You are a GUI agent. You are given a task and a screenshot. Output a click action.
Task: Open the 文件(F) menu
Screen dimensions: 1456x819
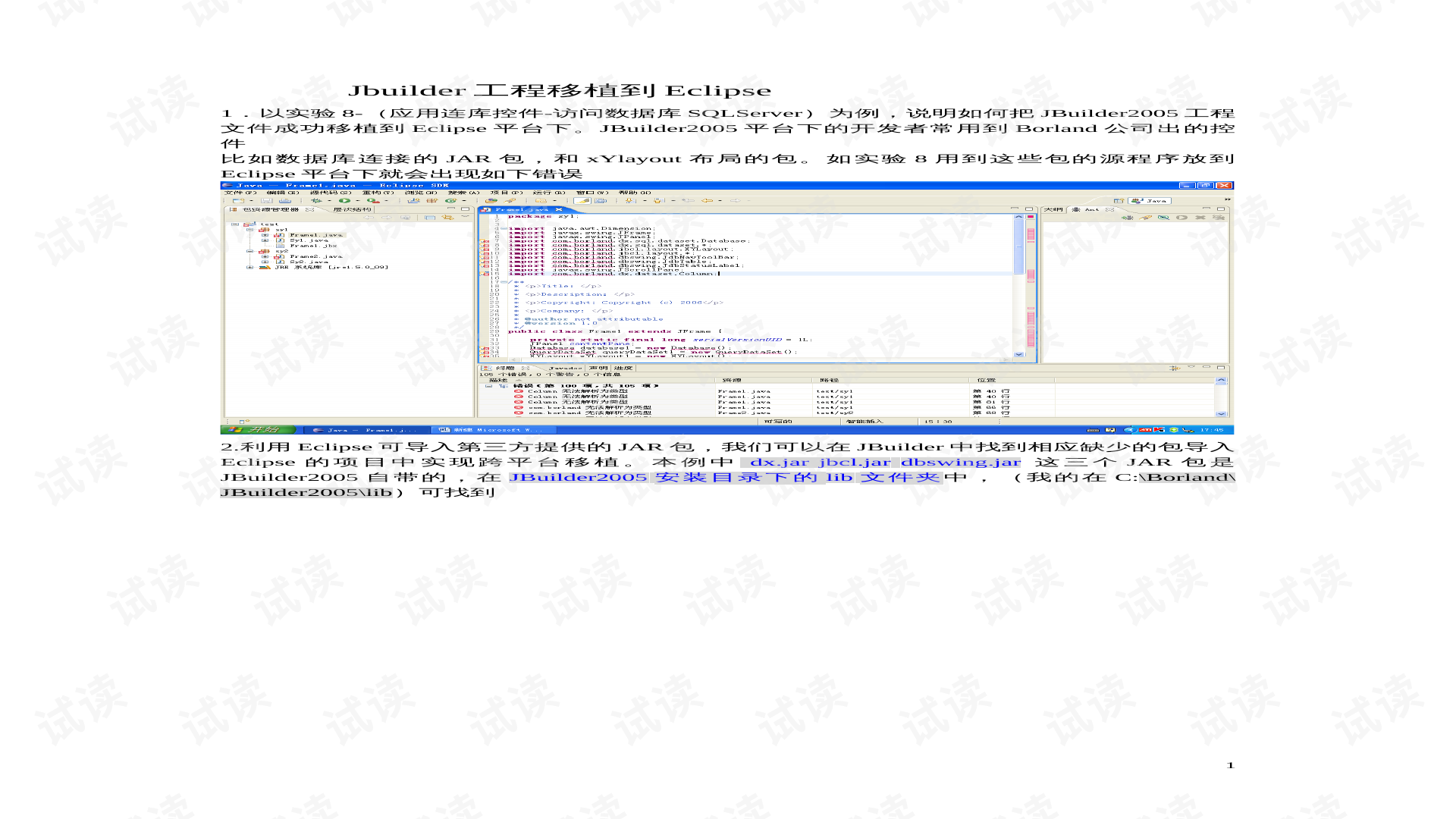(x=240, y=193)
